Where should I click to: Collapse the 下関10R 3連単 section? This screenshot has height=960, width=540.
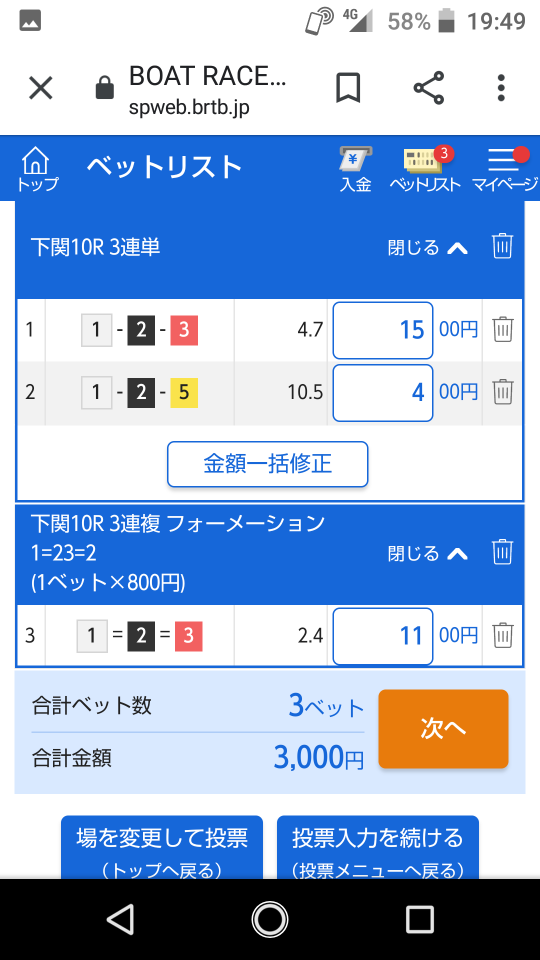428,247
